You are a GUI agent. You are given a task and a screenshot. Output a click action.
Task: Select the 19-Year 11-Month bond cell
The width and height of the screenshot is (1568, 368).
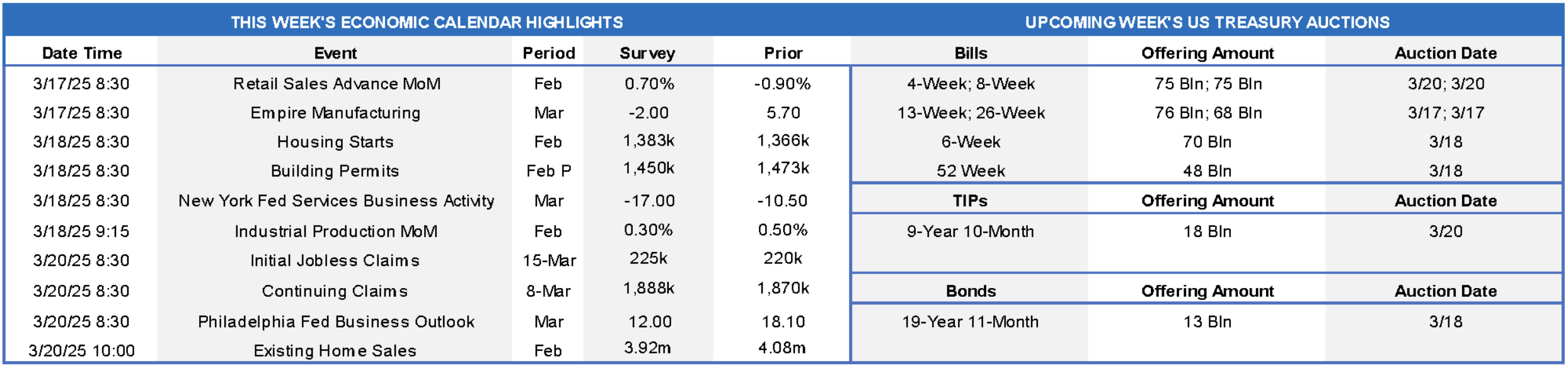click(971, 321)
